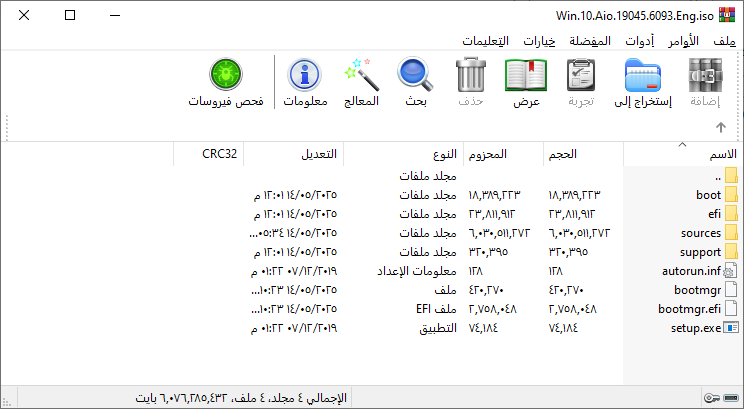The width and height of the screenshot is (744, 409).
Task: Maximize the WinRAR window
Action: coord(70,15)
